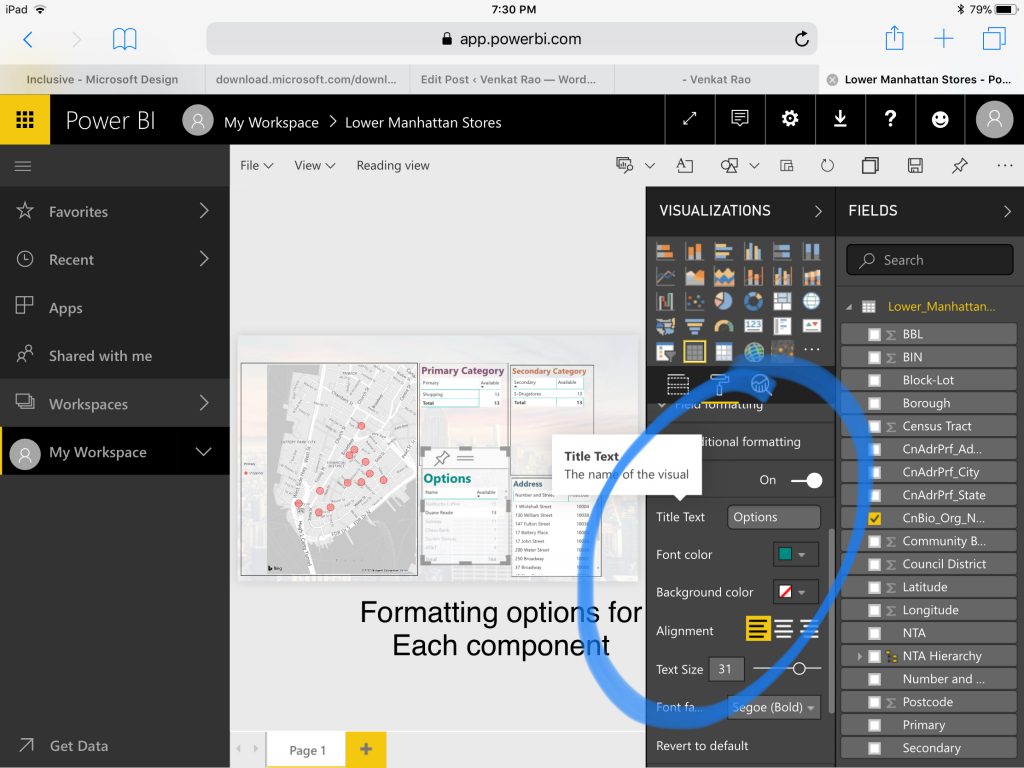Click the smiley feedback icon

(940, 119)
